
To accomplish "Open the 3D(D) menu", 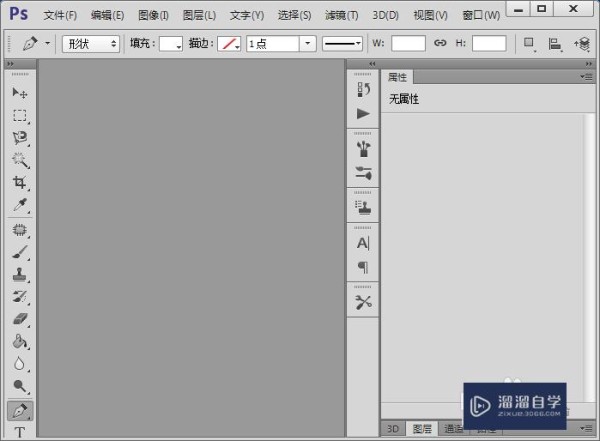I will pos(385,15).
